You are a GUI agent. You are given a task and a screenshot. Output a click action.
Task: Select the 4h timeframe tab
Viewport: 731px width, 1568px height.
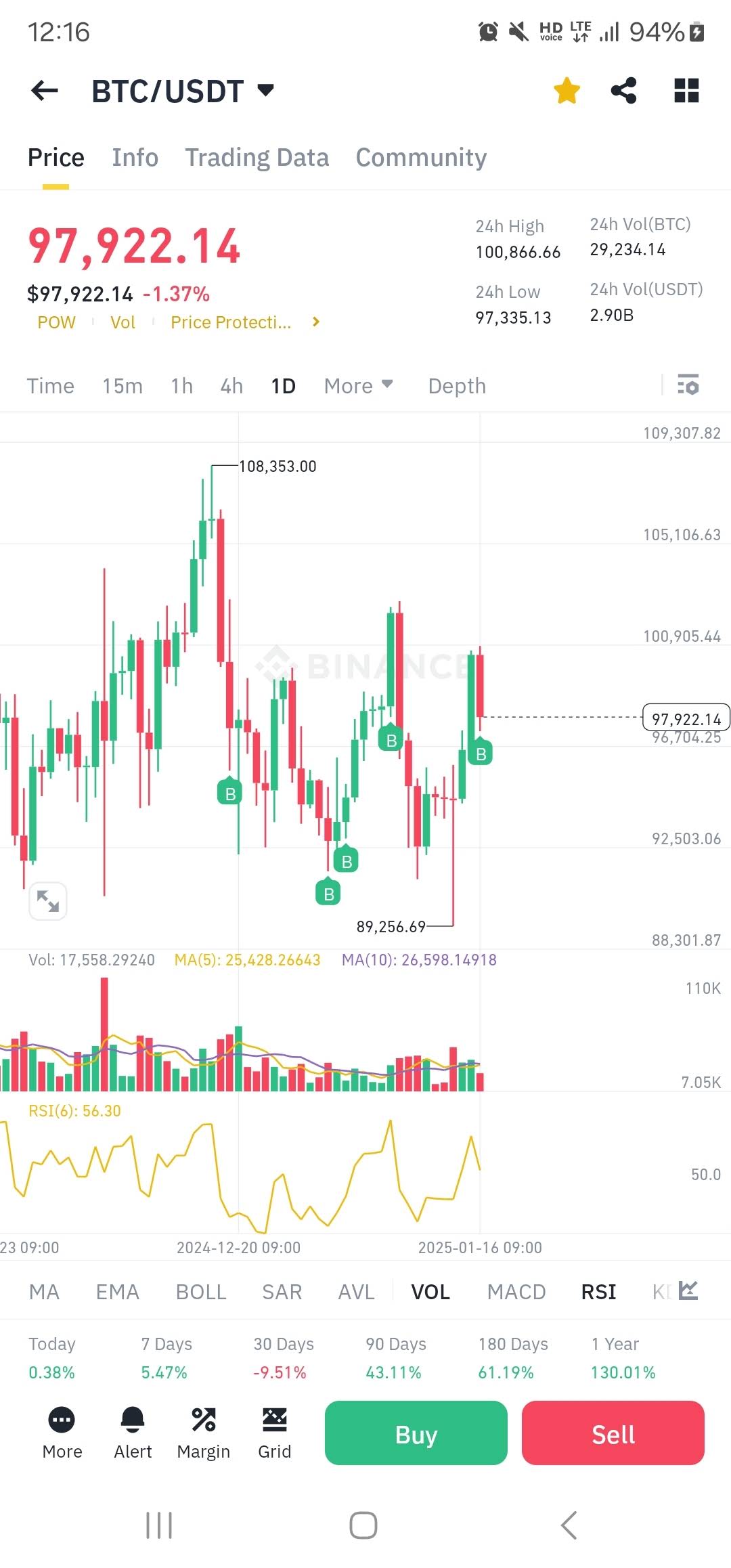click(231, 386)
